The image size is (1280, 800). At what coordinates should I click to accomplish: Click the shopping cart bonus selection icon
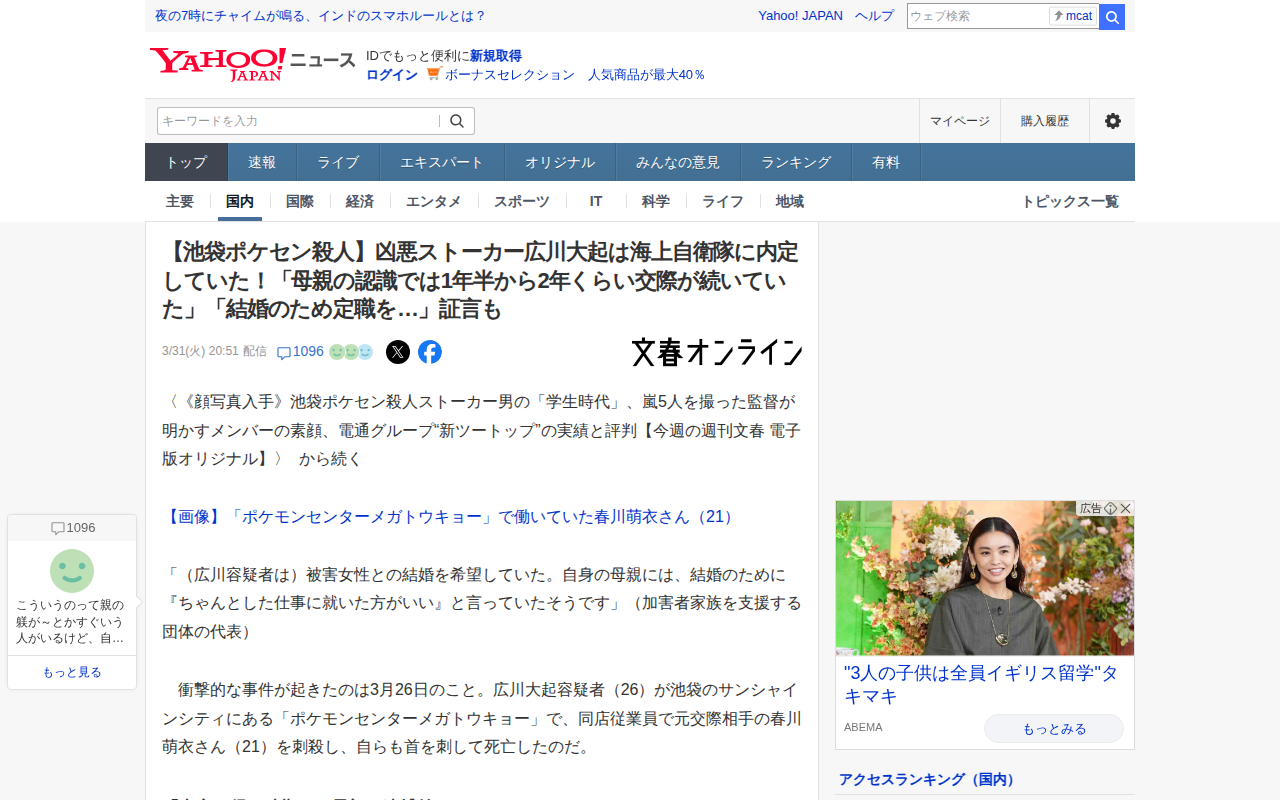point(434,73)
